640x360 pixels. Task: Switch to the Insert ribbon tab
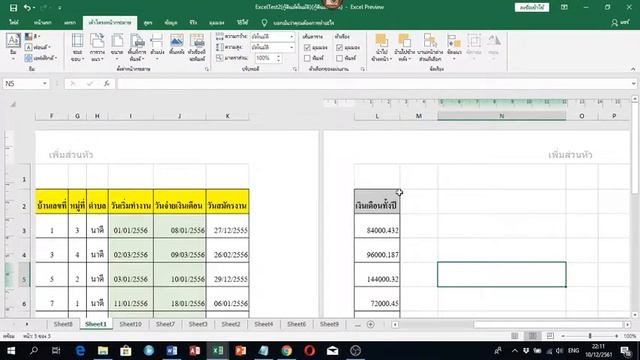tap(70, 23)
